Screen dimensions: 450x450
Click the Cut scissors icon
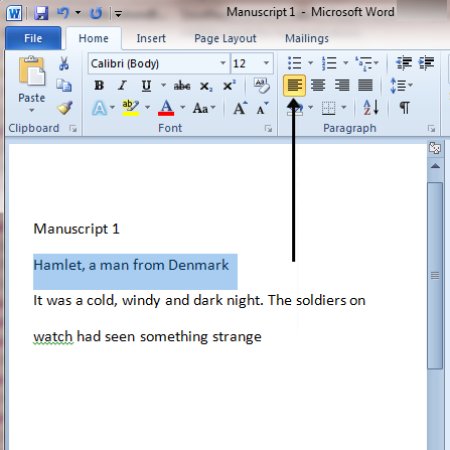(x=64, y=63)
